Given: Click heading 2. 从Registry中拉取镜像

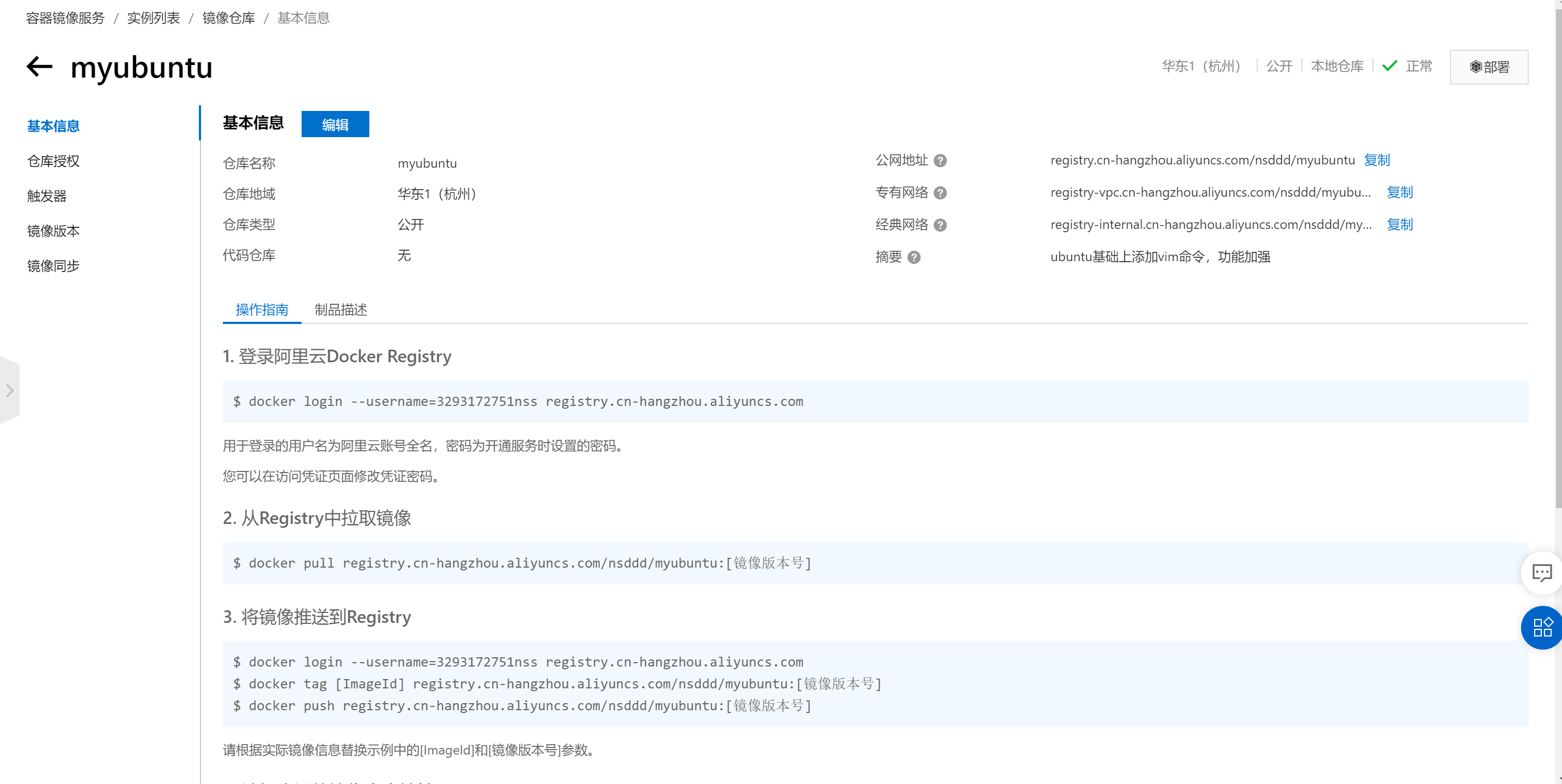Looking at the screenshot, I should click(317, 518).
